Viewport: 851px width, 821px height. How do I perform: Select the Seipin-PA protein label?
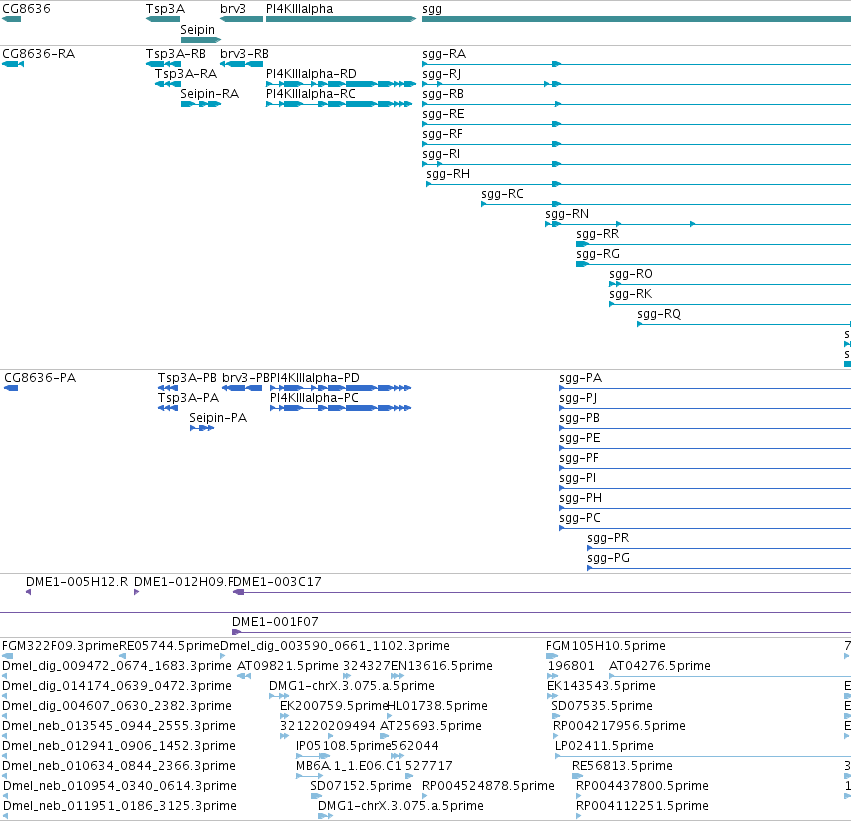tap(218, 418)
